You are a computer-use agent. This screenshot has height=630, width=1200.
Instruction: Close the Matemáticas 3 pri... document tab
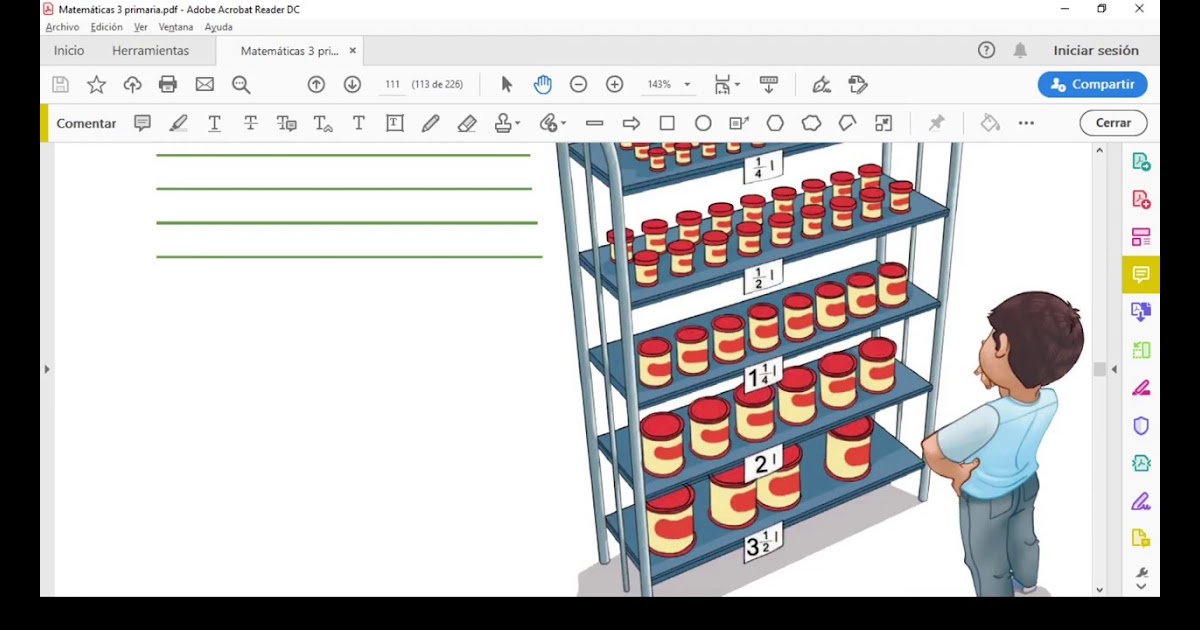(x=352, y=50)
